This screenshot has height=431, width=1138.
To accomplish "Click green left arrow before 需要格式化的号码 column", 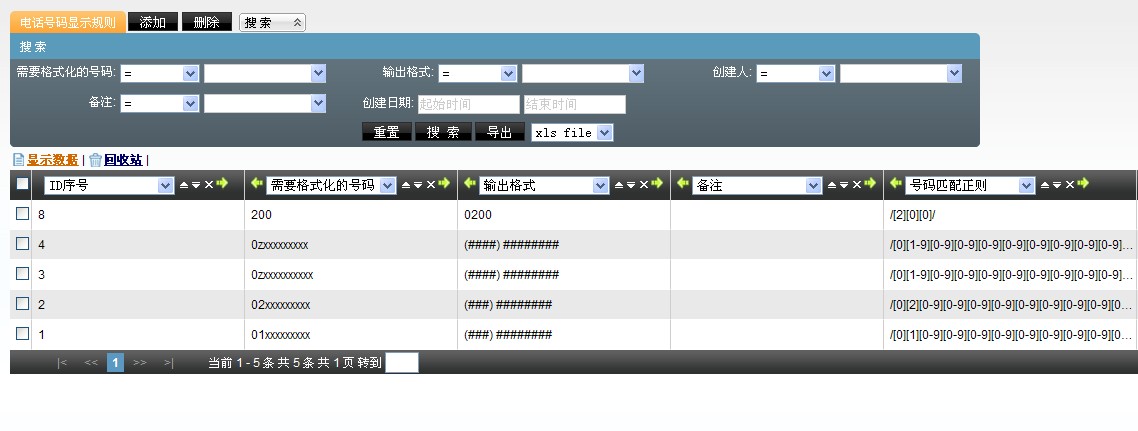I will pyautogui.click(x=256, y=184).
